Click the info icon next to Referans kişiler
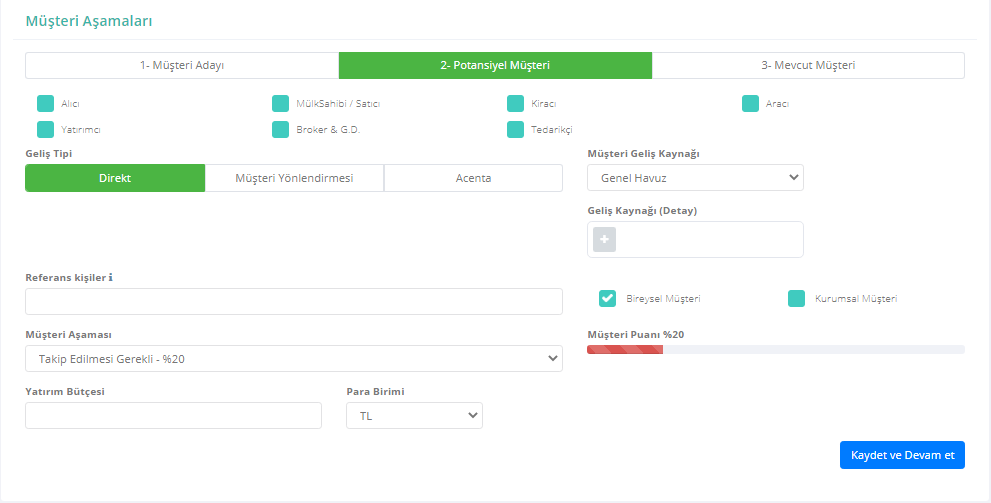Image resolution: width=991 pixels, height=503 pixels. tap(111, 277)
